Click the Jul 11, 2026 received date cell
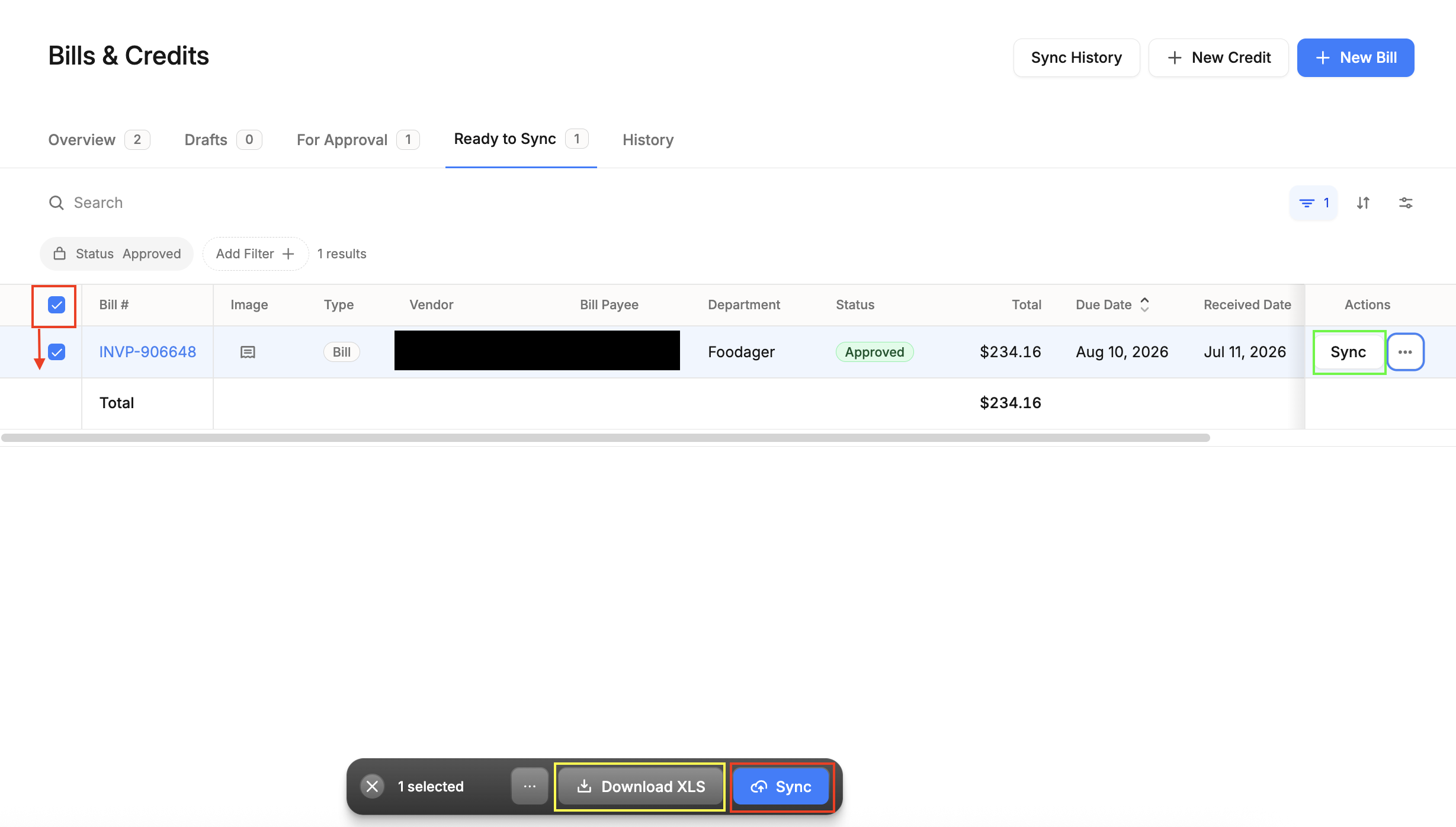 pos(1245,352)
